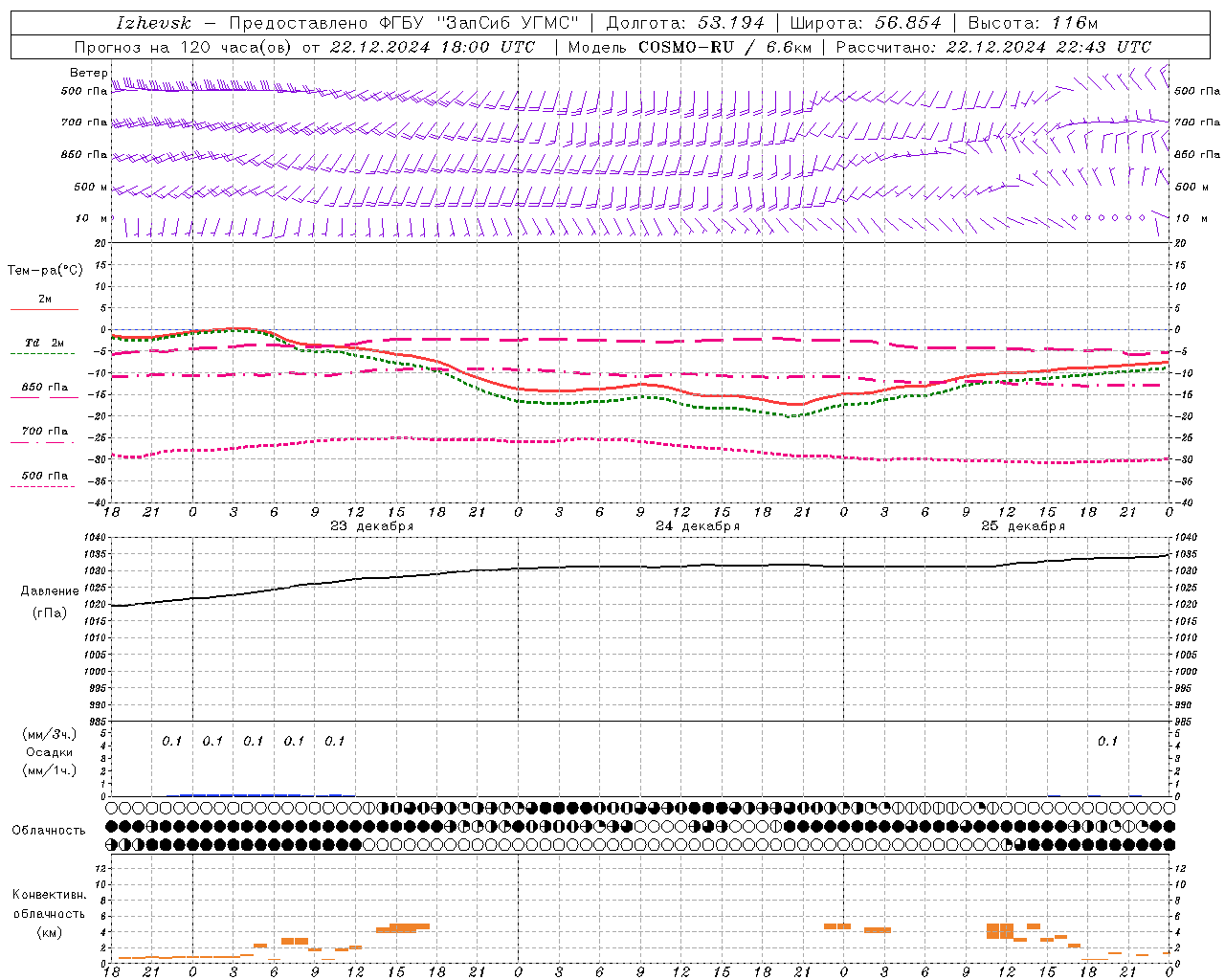The height and width of the screenshot is (980, 1225).
Task: Click the Модель COSMO-RU / 6.6км text
Action: [x=689, y=47]
